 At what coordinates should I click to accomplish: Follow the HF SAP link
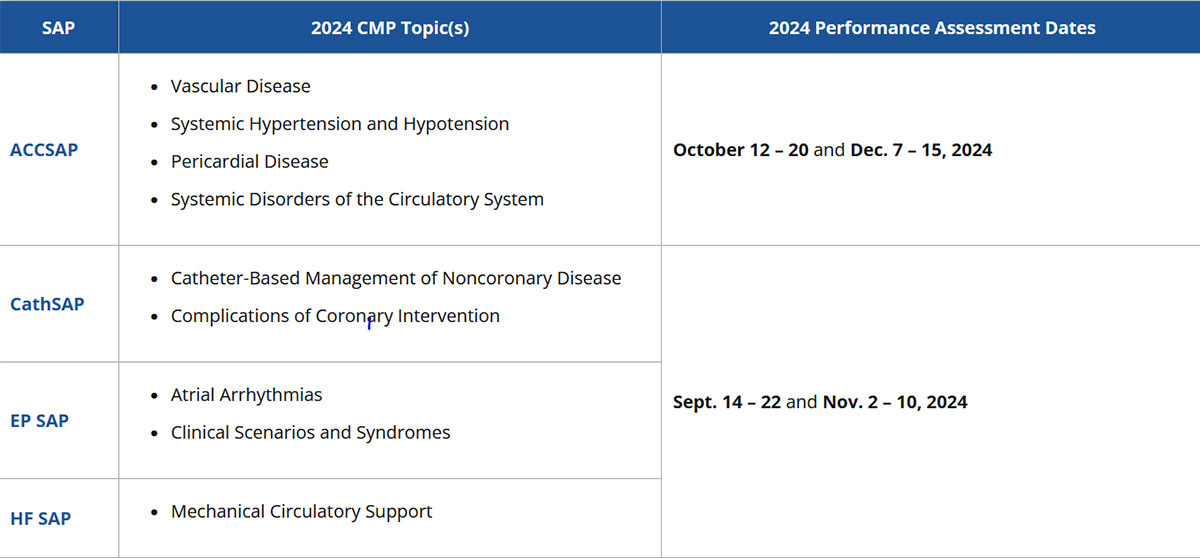[40, 518]
